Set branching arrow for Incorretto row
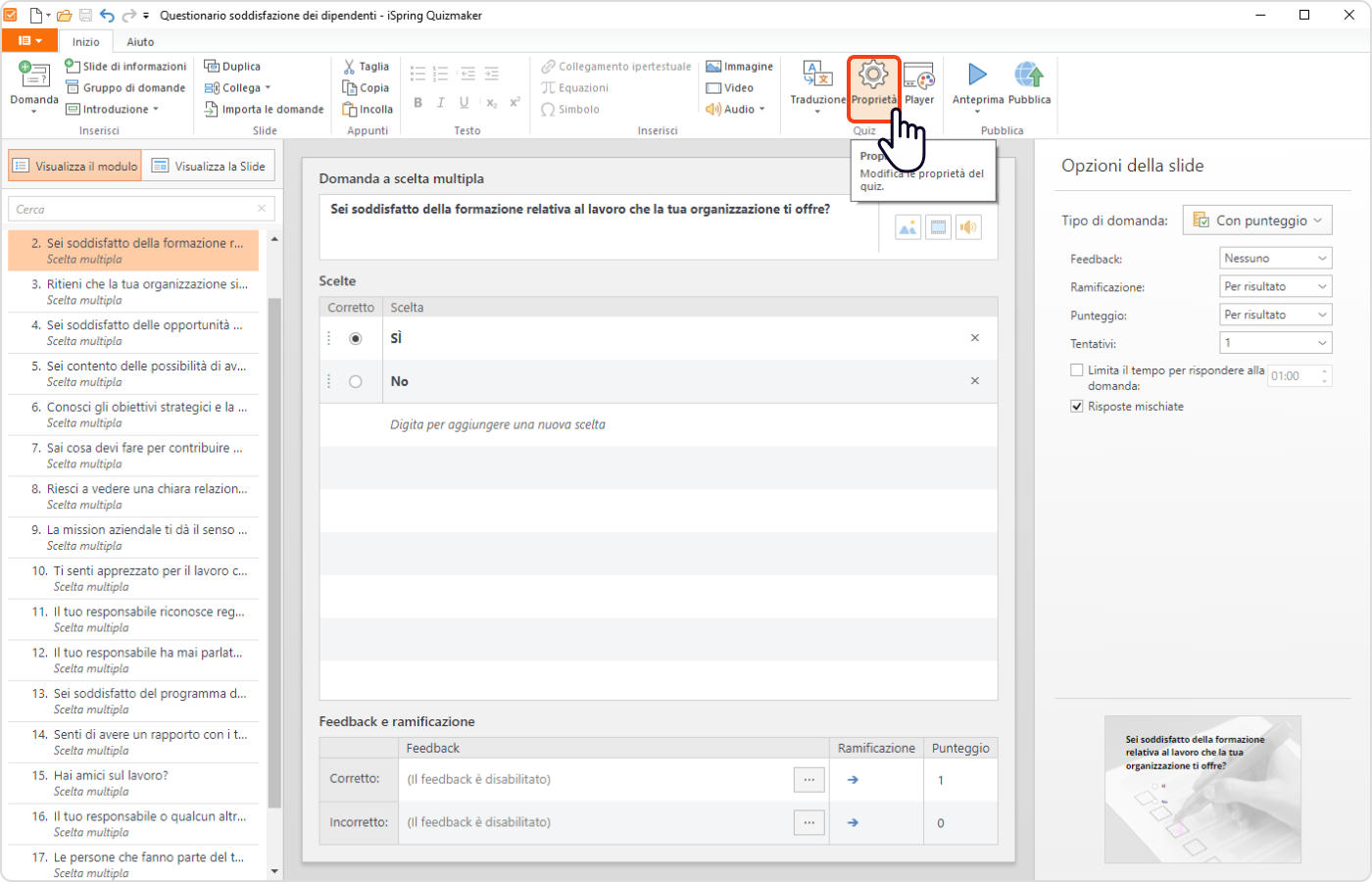The width and height of the screenshot is (1372, 882). [853, 822]
